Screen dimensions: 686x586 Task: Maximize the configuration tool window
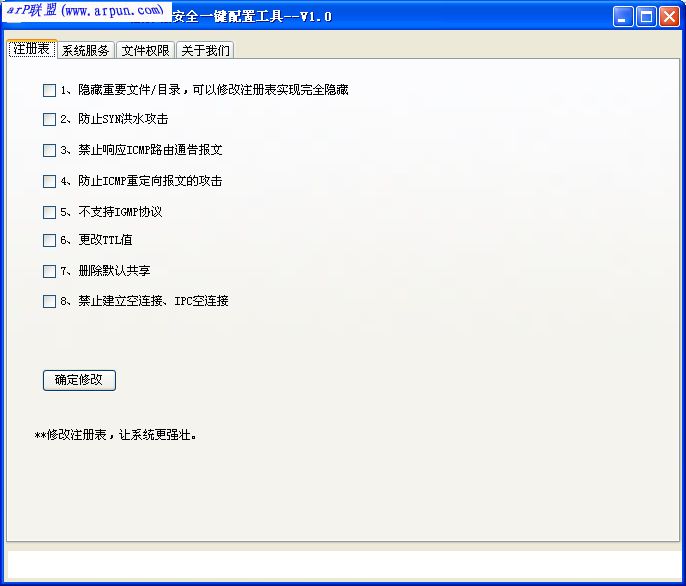646,17
